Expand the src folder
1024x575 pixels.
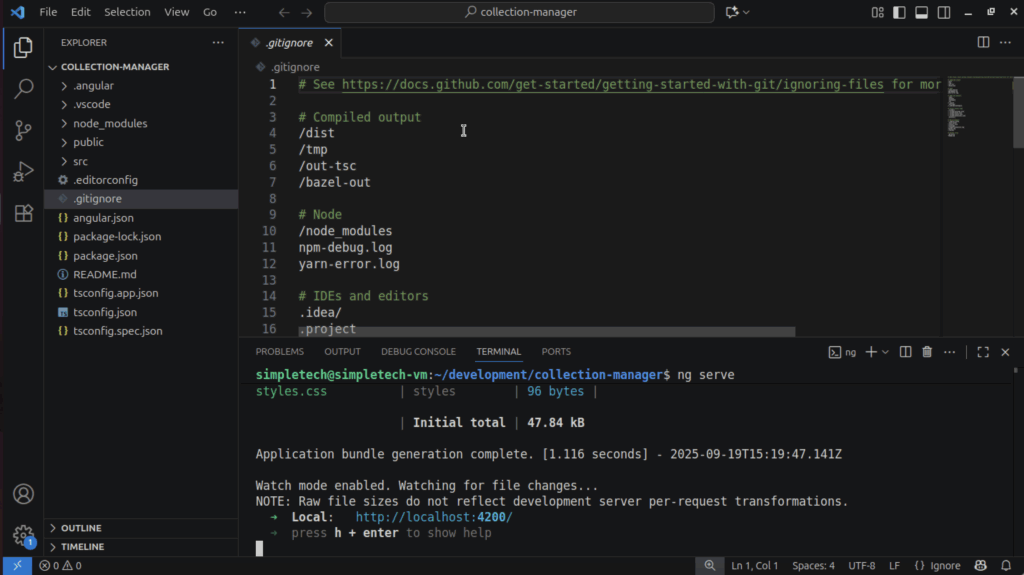pos(80,161)
